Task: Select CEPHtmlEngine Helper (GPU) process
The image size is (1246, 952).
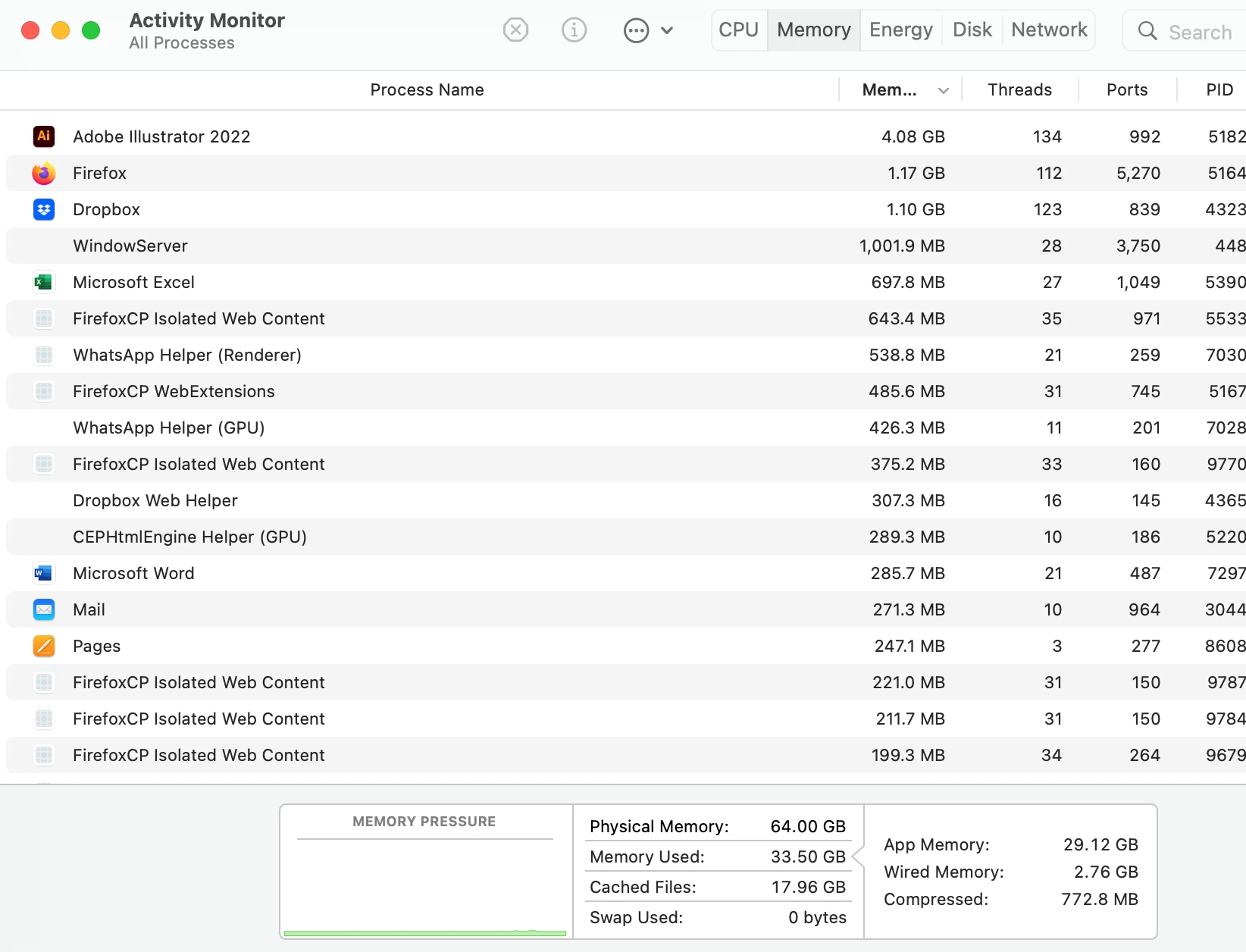Action: point(626,537)
